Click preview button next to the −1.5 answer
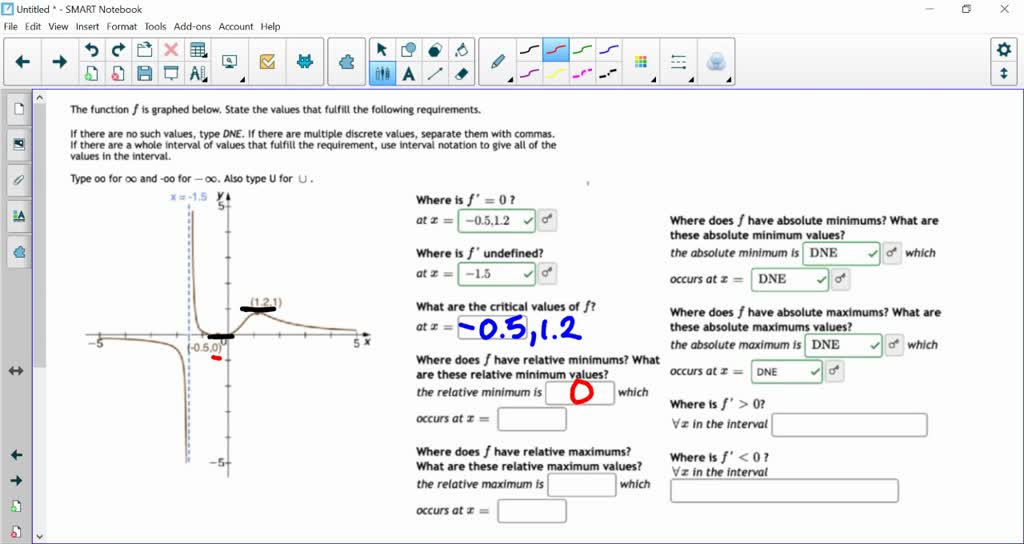This screenshot has width=1024, height=544. coord(547,274)
